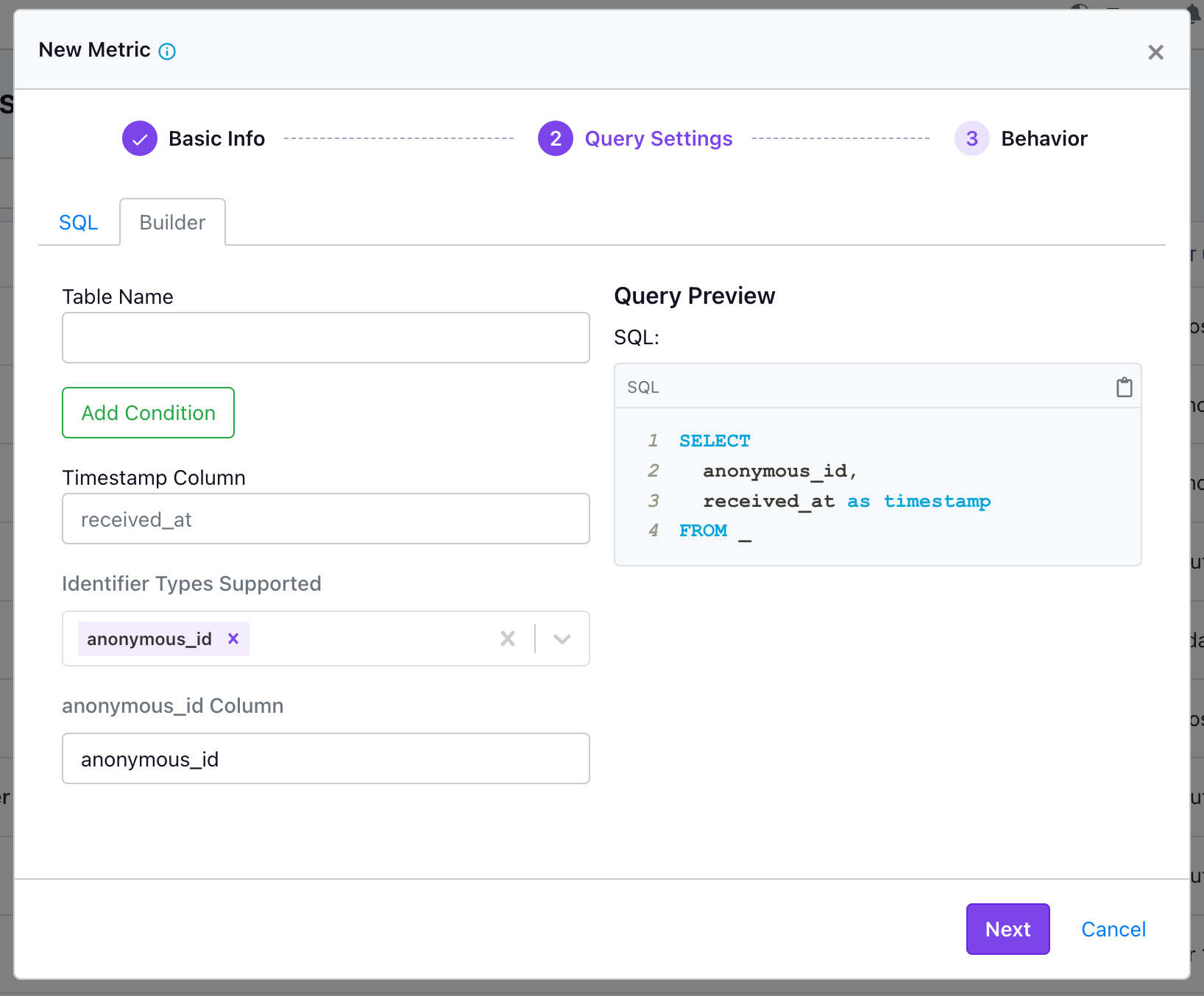Screen dimensions: 1204x996
Task: Click the Behavior step 3 circle
Action: tap(971, 138)
